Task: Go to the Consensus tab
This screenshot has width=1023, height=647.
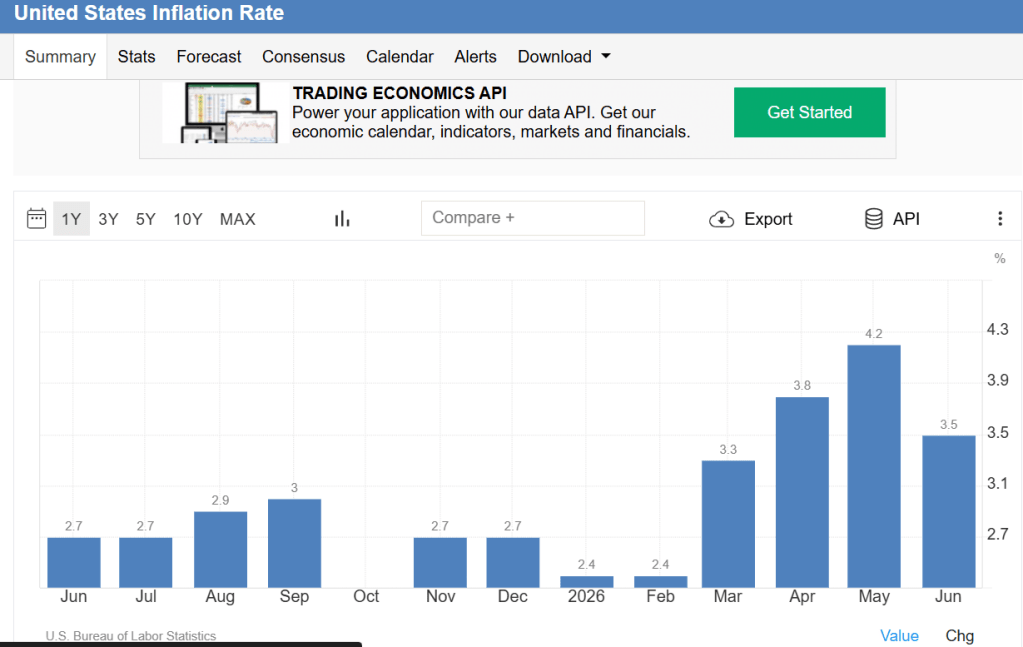Action: tap(303, 57)
